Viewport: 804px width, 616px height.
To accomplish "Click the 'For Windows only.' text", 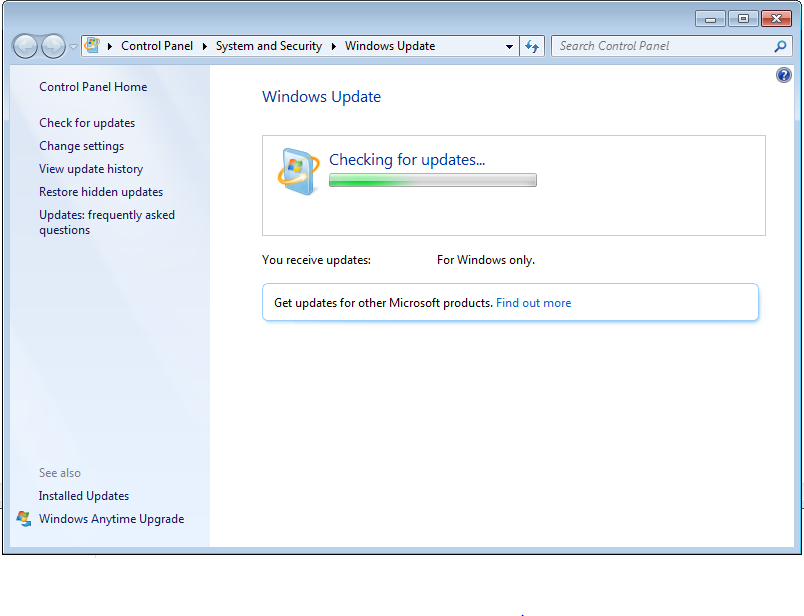I will point(486,260).
